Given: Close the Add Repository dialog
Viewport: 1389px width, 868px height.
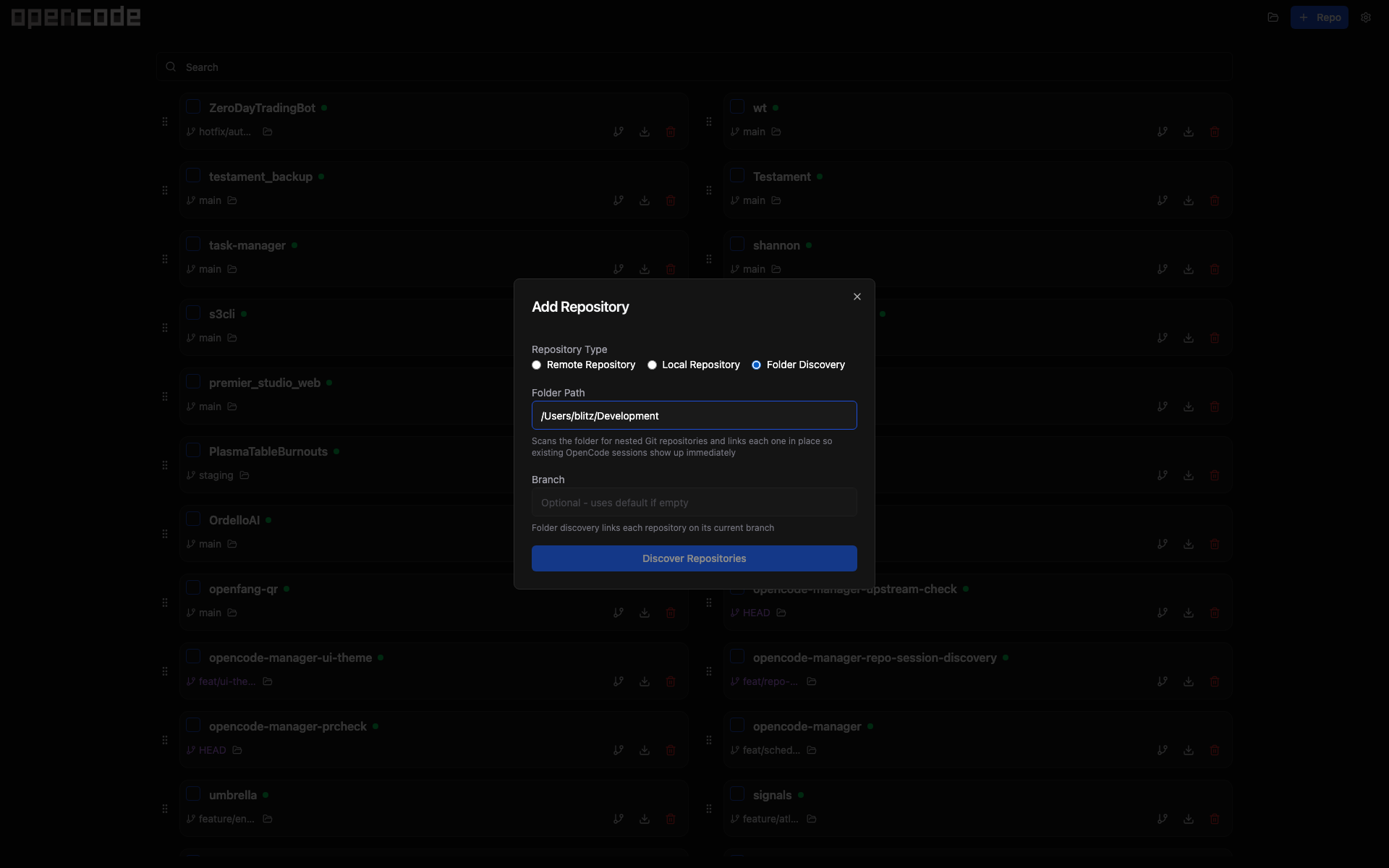Looking at the screenshot, I should [x=857, y=297].
